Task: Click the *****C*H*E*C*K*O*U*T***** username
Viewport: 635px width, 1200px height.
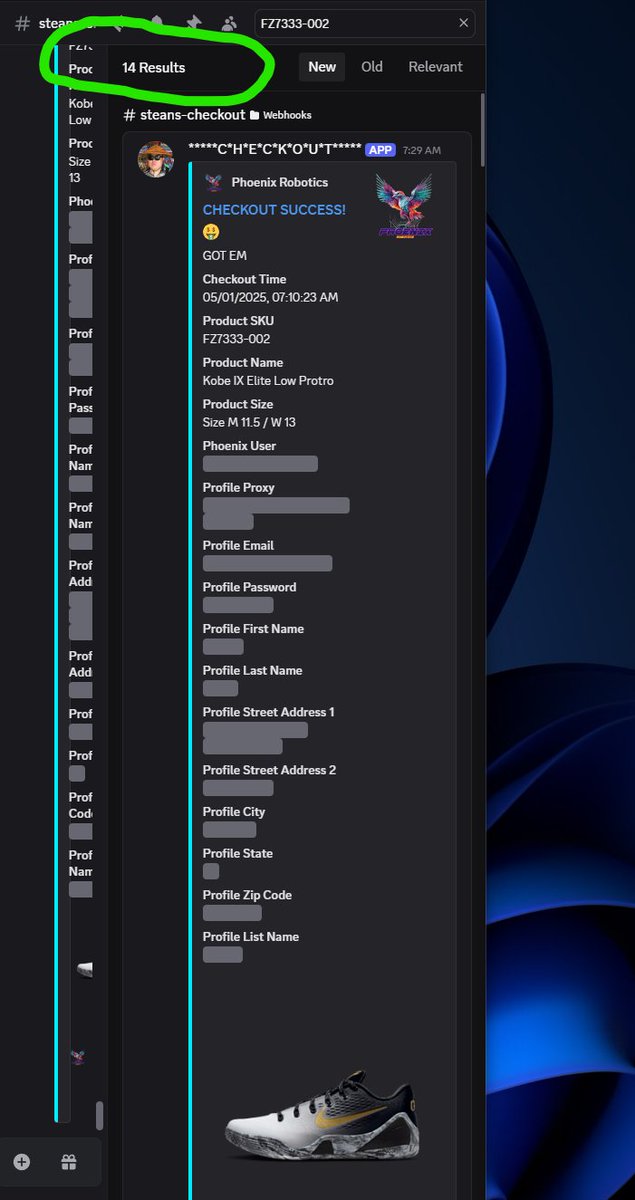Action: [x=275, y=149]
